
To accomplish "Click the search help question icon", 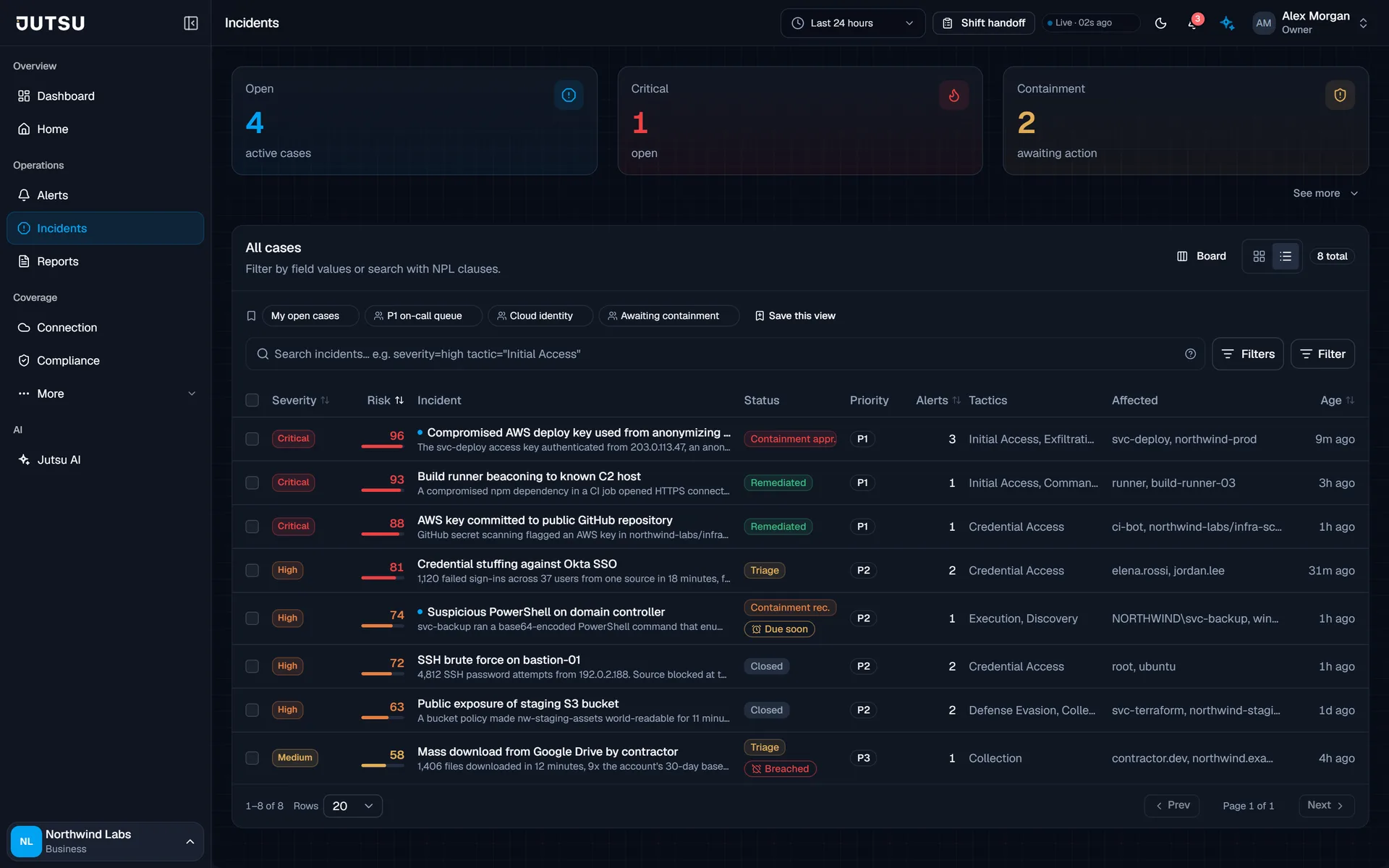I will click(1190, 354).
